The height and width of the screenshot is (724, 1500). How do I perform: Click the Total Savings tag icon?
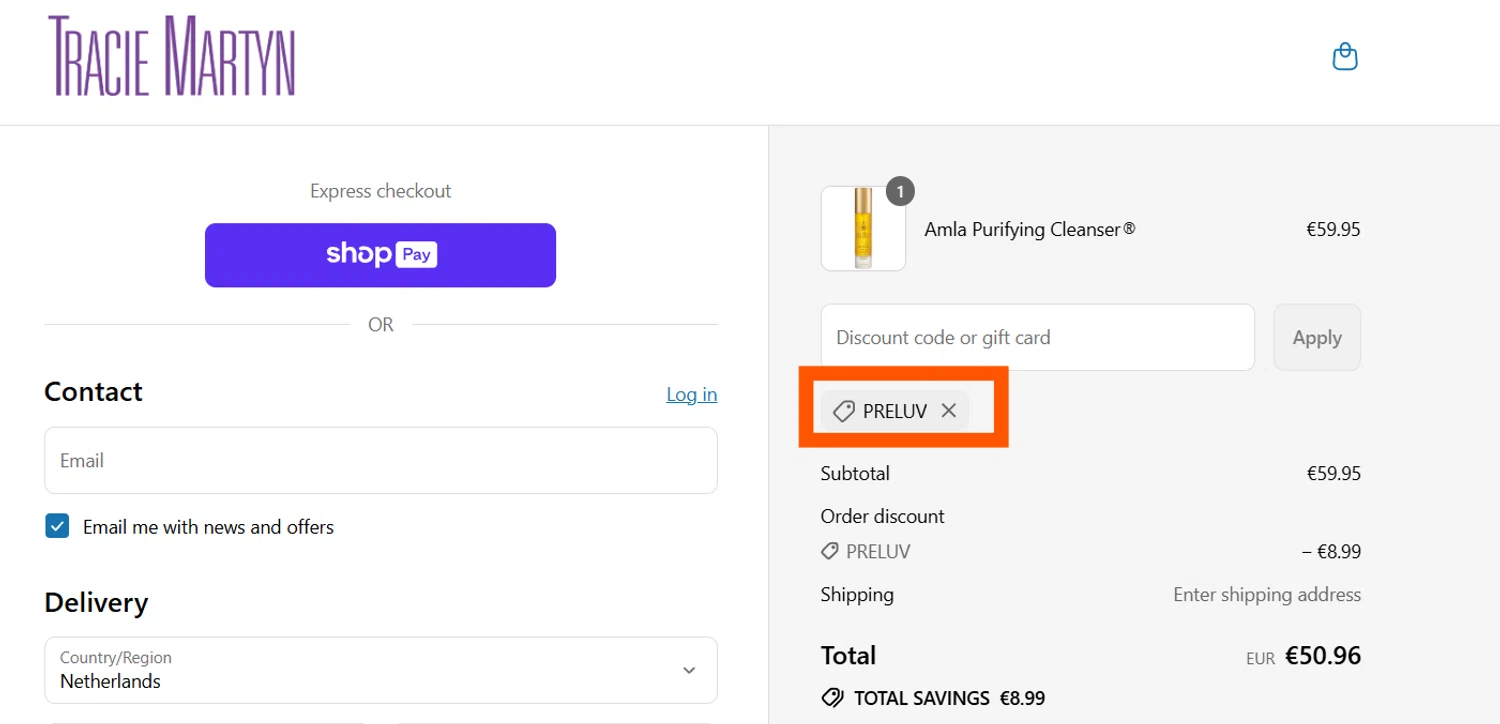832,698
